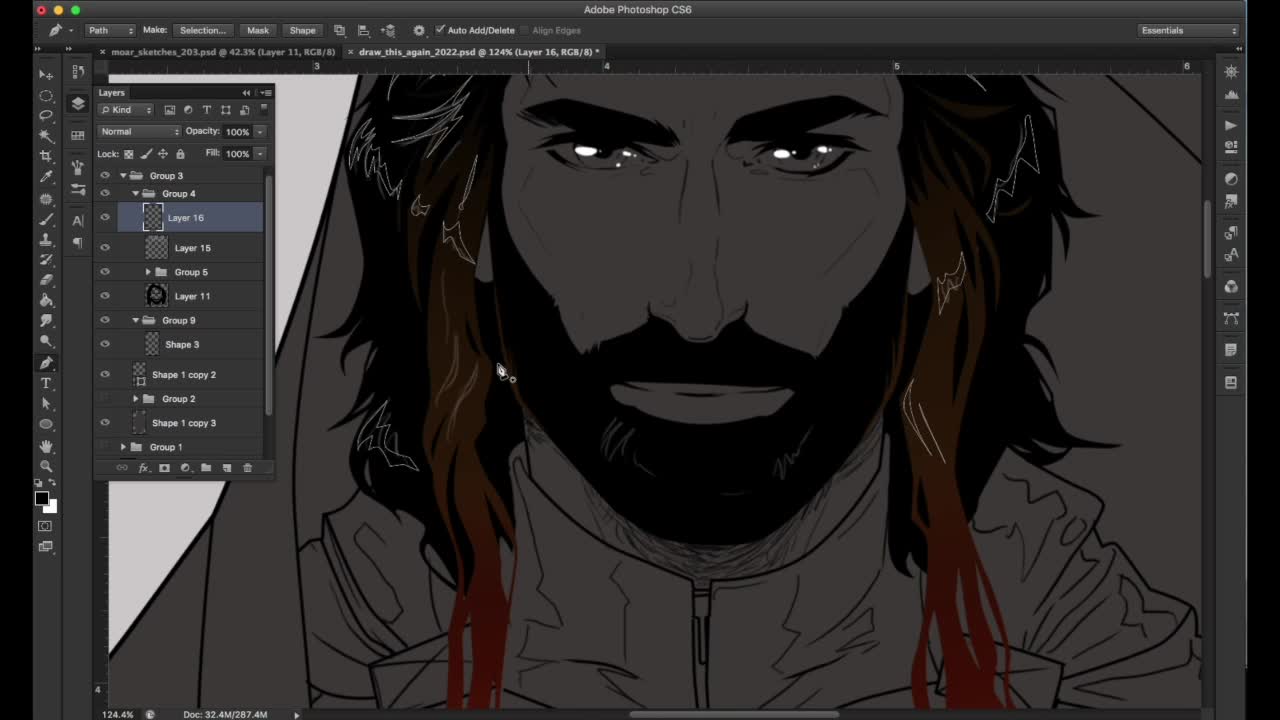This screenshot has height=720, width=1280.
Task: Hide Layer 11 visibility eye
Action: click(105, 296)
